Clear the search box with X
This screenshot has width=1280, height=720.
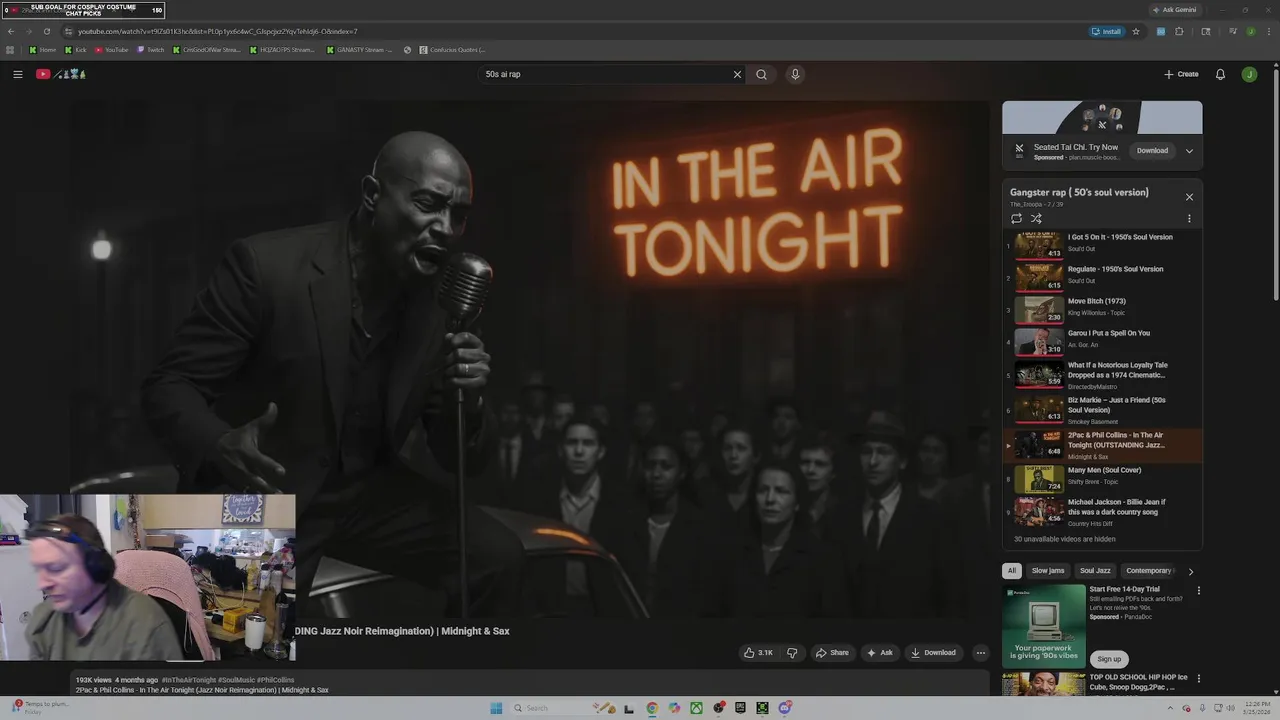pyautogui.click(x=737, y=74)
